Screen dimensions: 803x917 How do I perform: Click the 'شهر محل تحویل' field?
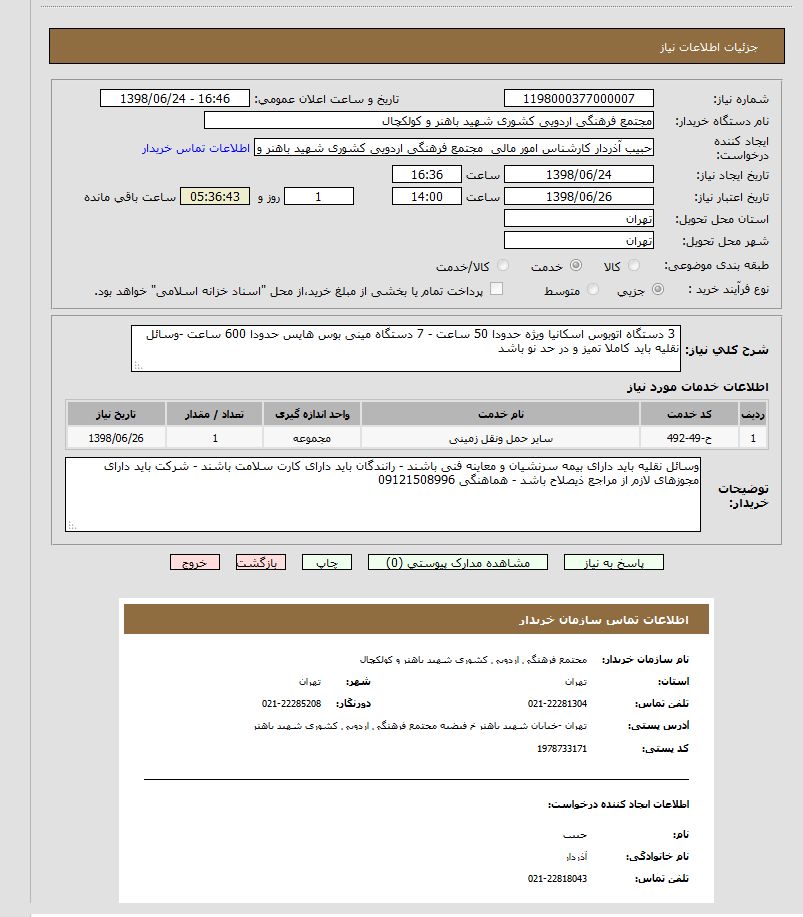579,241
